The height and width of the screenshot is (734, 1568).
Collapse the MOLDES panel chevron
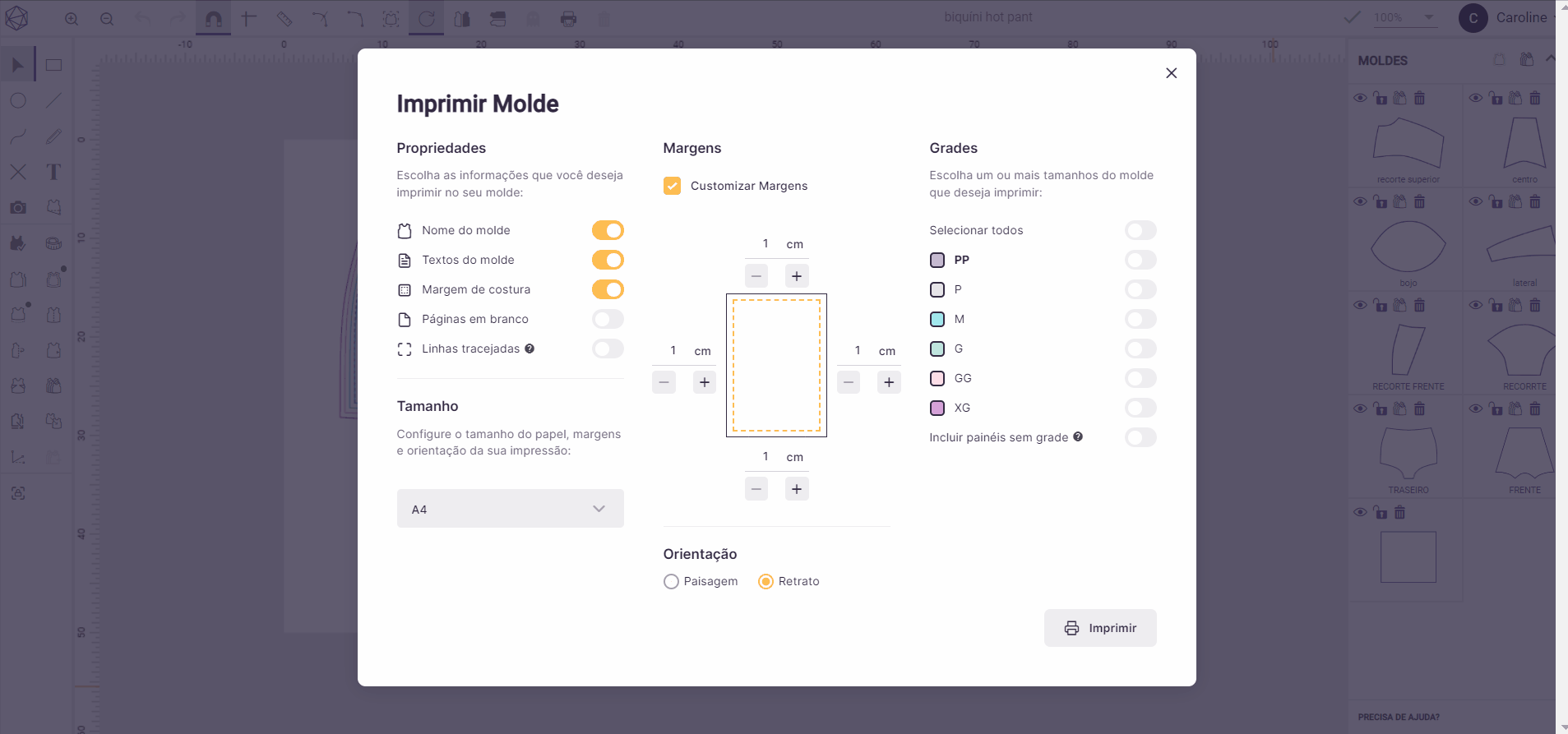[1550, 59]
